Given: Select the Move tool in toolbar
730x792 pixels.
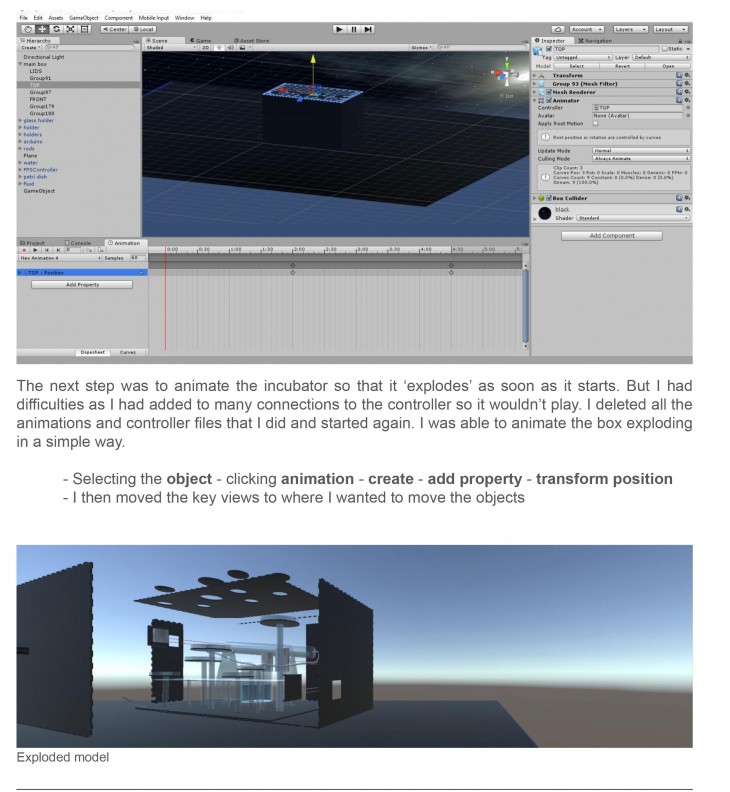Looking at the screenshot, I should (41, 29).
